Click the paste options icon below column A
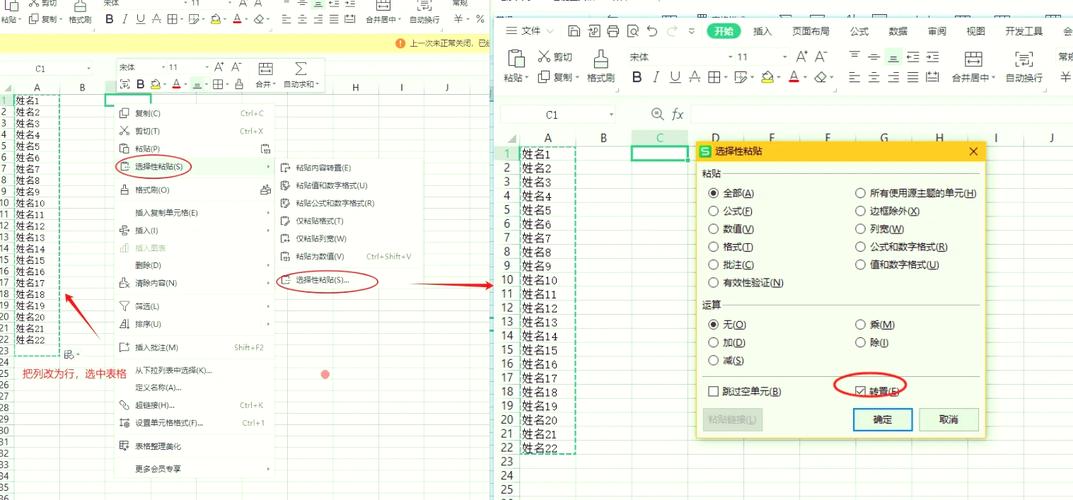Screen dimensions: 1073x500 69,354
